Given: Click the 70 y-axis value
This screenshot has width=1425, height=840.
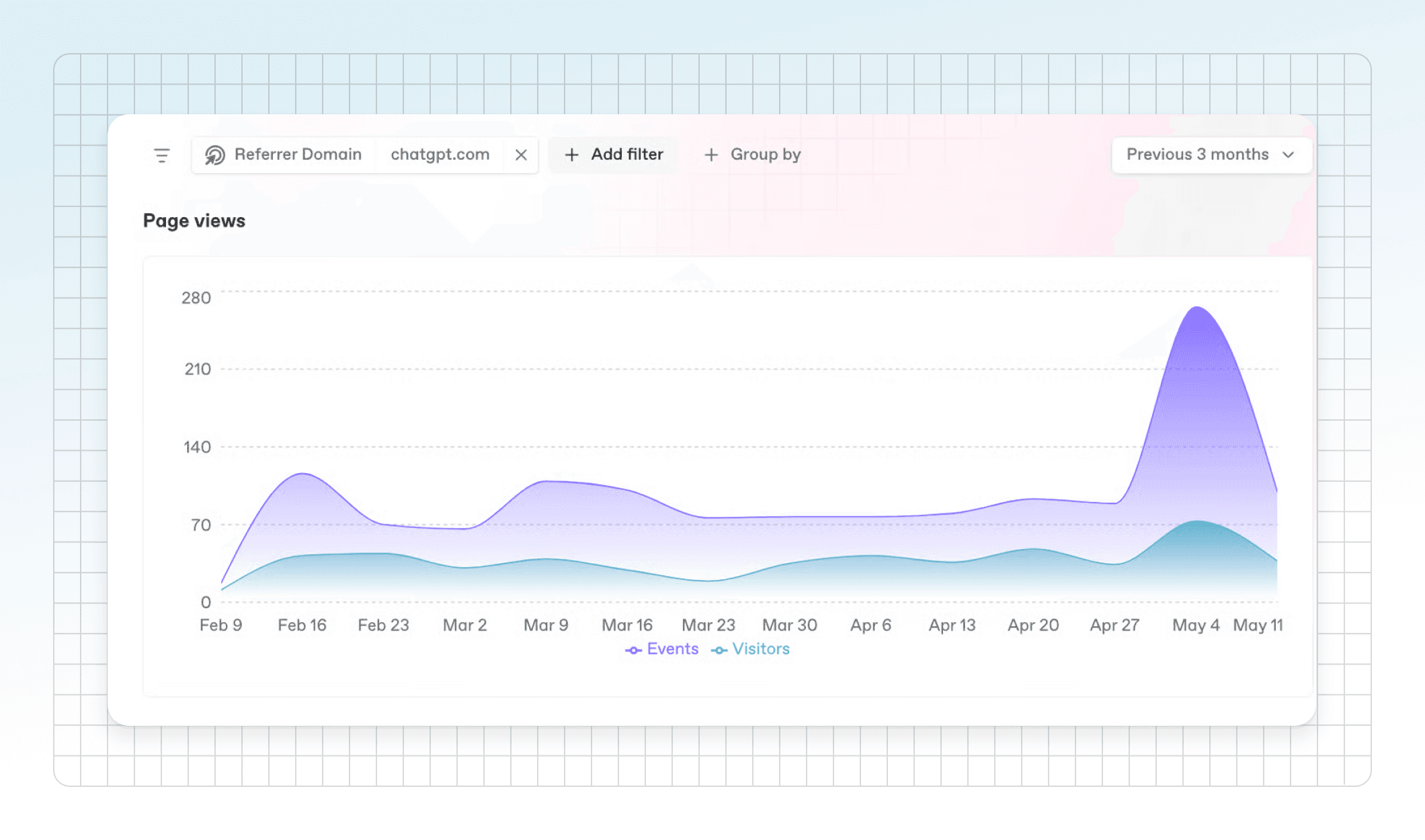Looking at the screenshot, I should coord(201,525).
